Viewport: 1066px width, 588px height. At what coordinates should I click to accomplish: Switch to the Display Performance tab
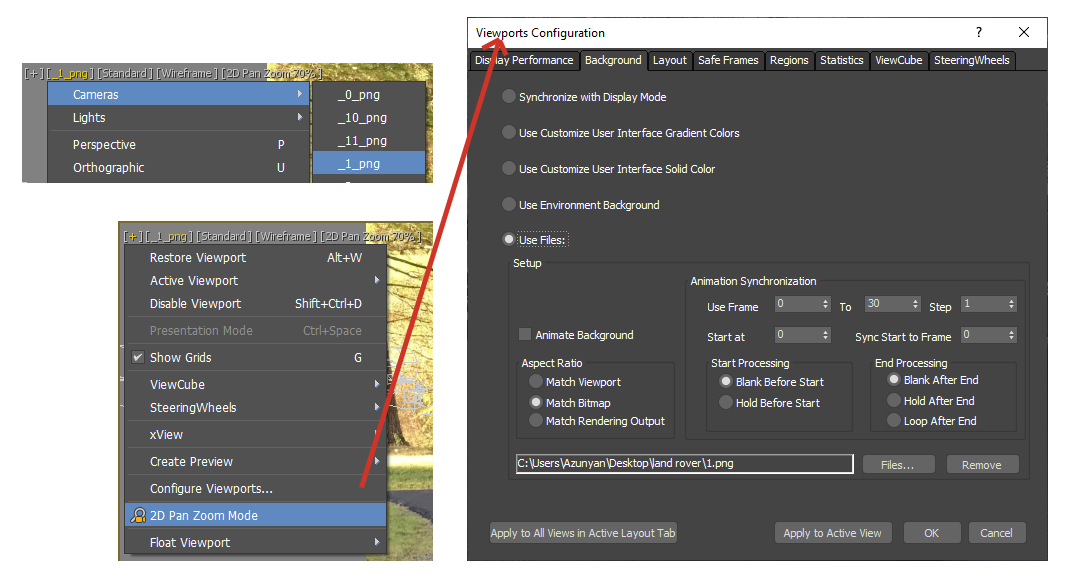coord(524,60)
